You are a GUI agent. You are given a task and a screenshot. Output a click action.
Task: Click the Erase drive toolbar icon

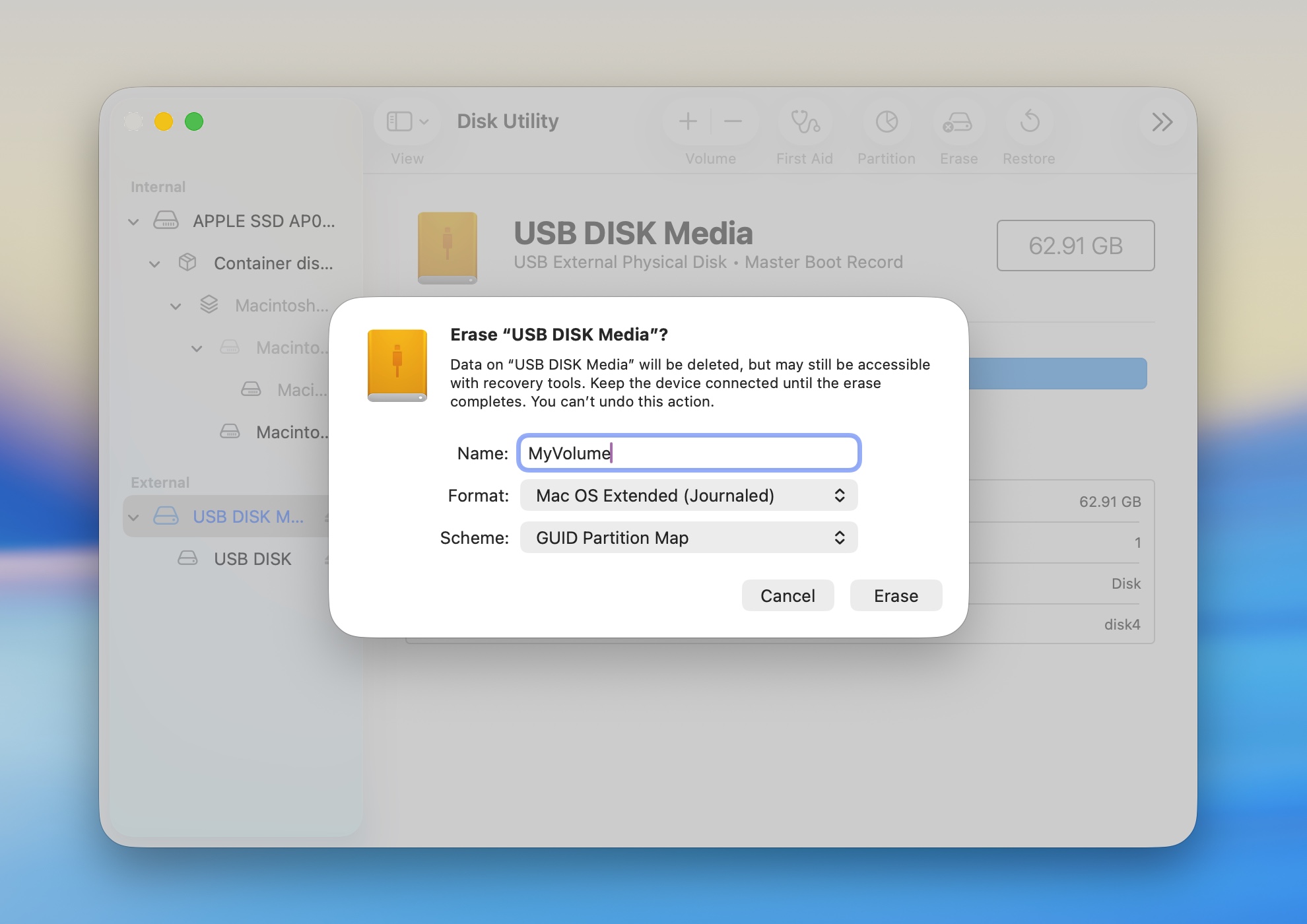point(958,122)
